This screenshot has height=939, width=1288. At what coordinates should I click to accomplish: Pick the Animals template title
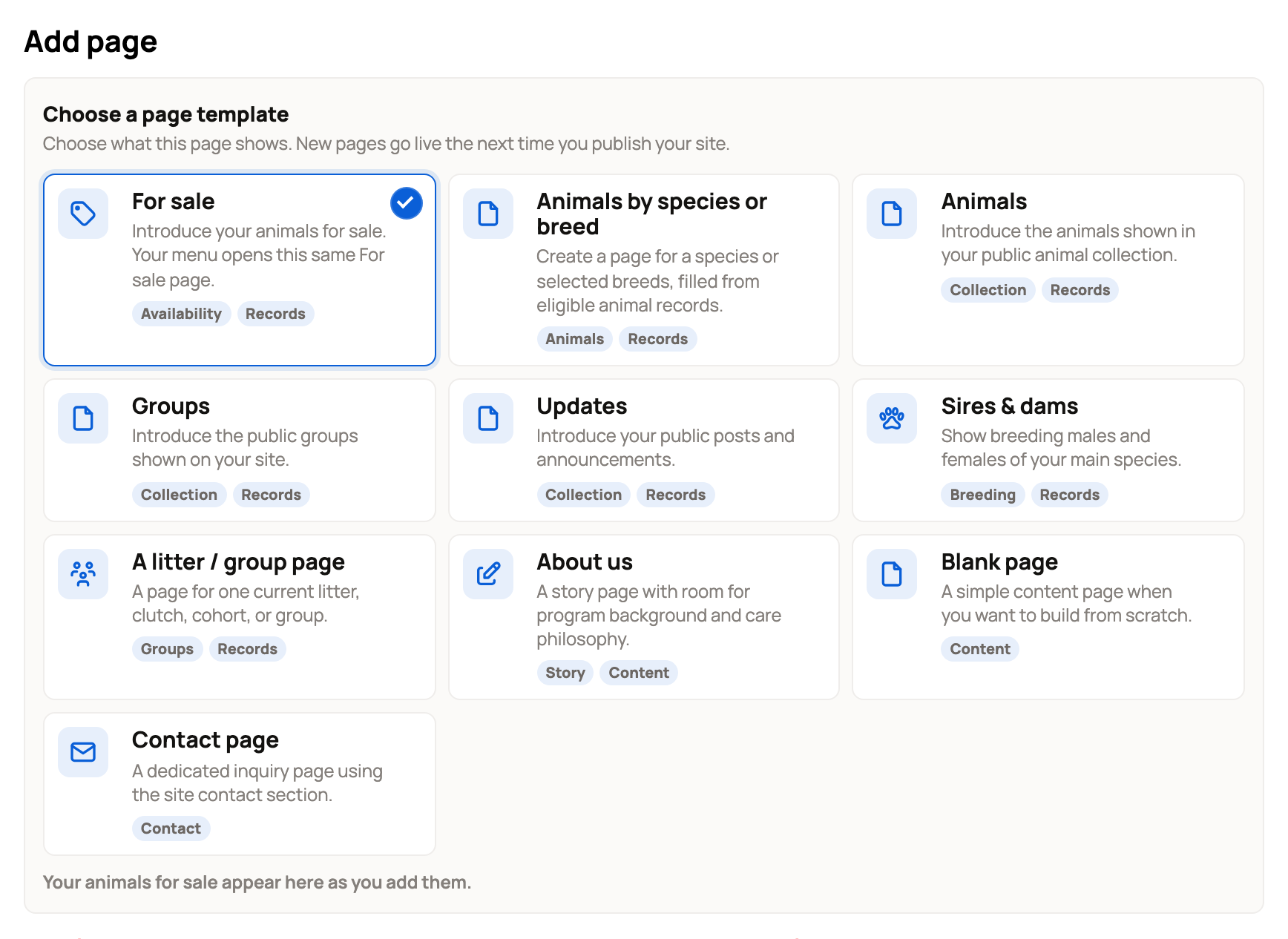coord(984,202)
